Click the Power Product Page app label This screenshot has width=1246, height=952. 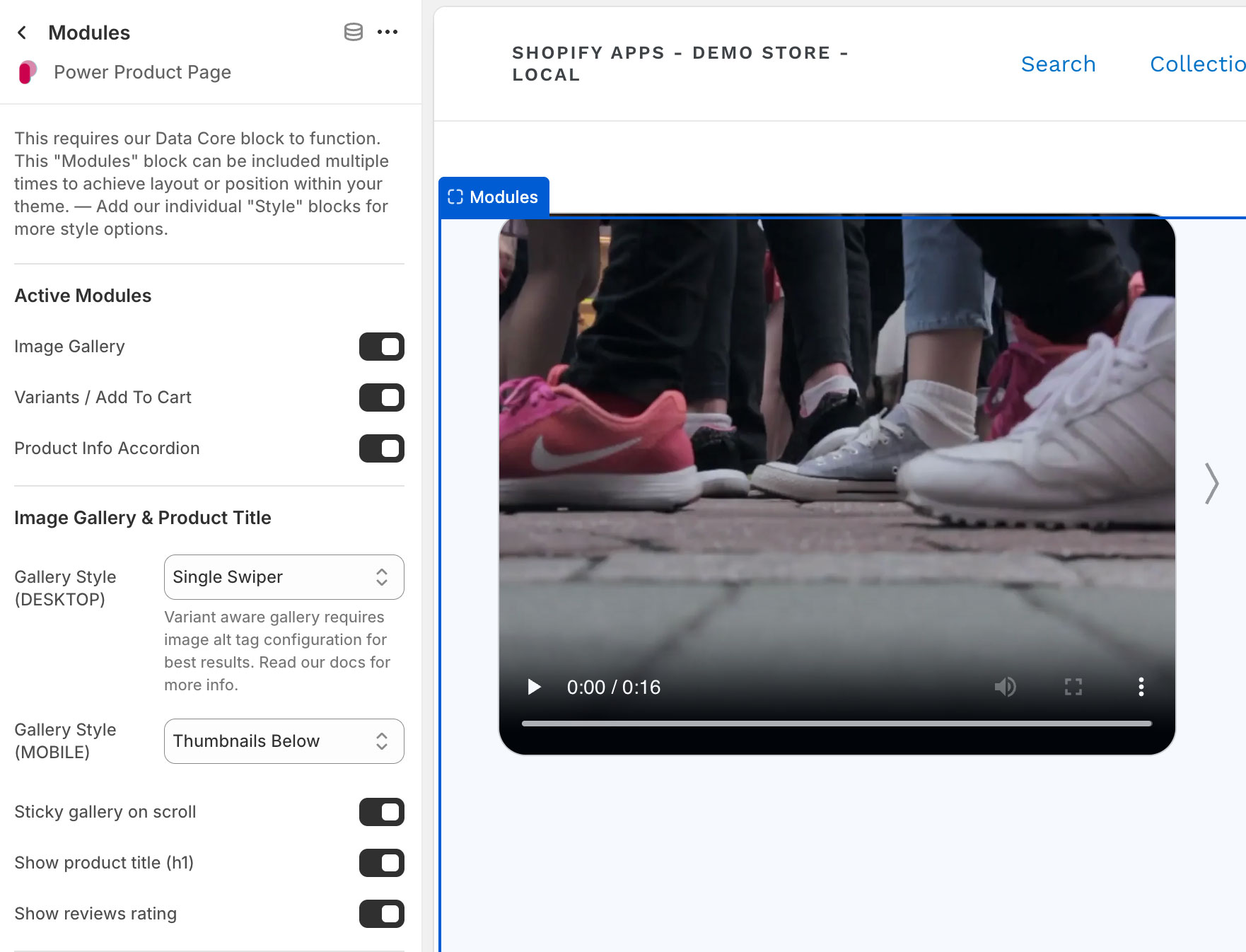coord(141,71)
